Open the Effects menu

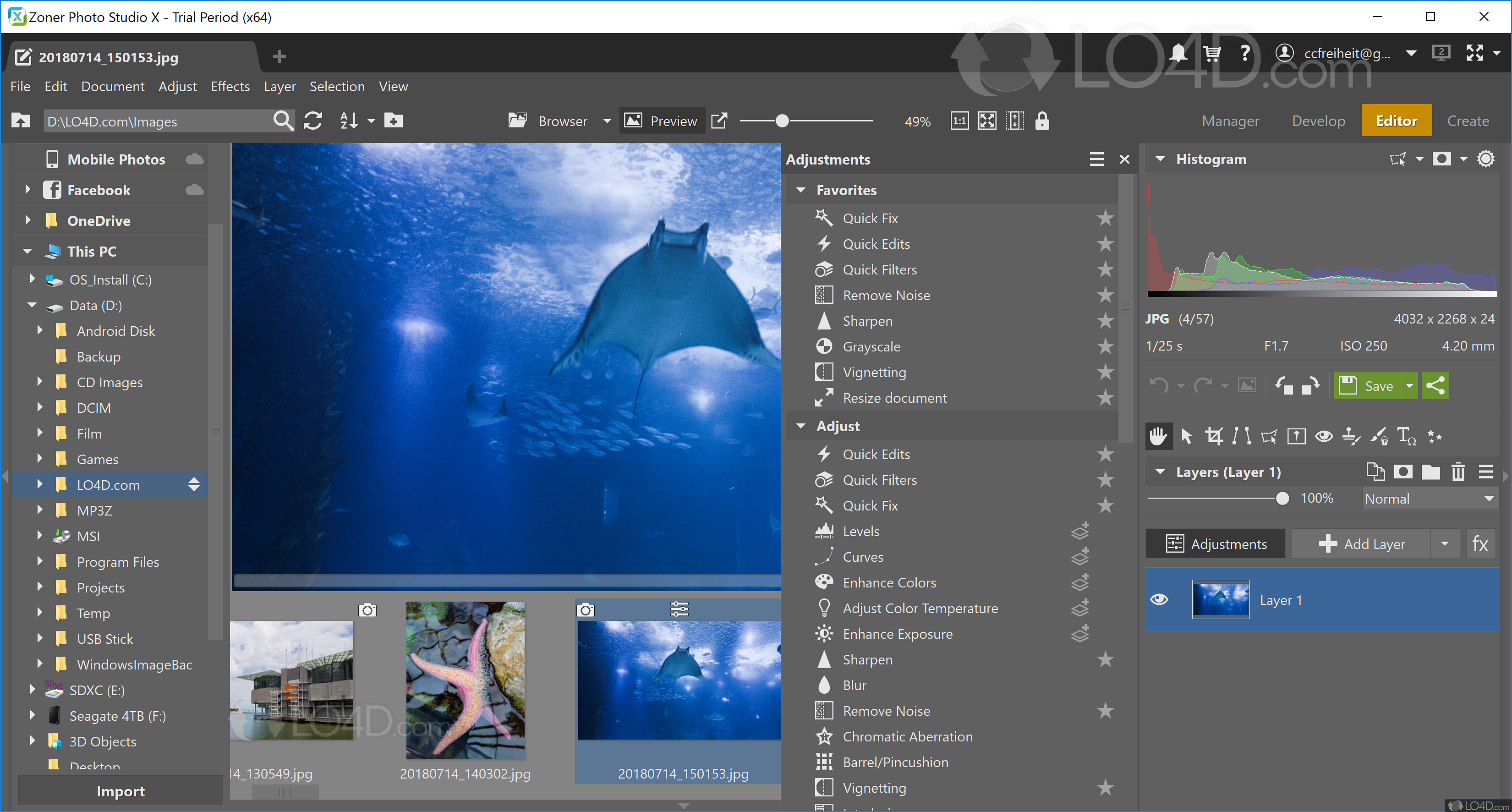click(230, 86)
